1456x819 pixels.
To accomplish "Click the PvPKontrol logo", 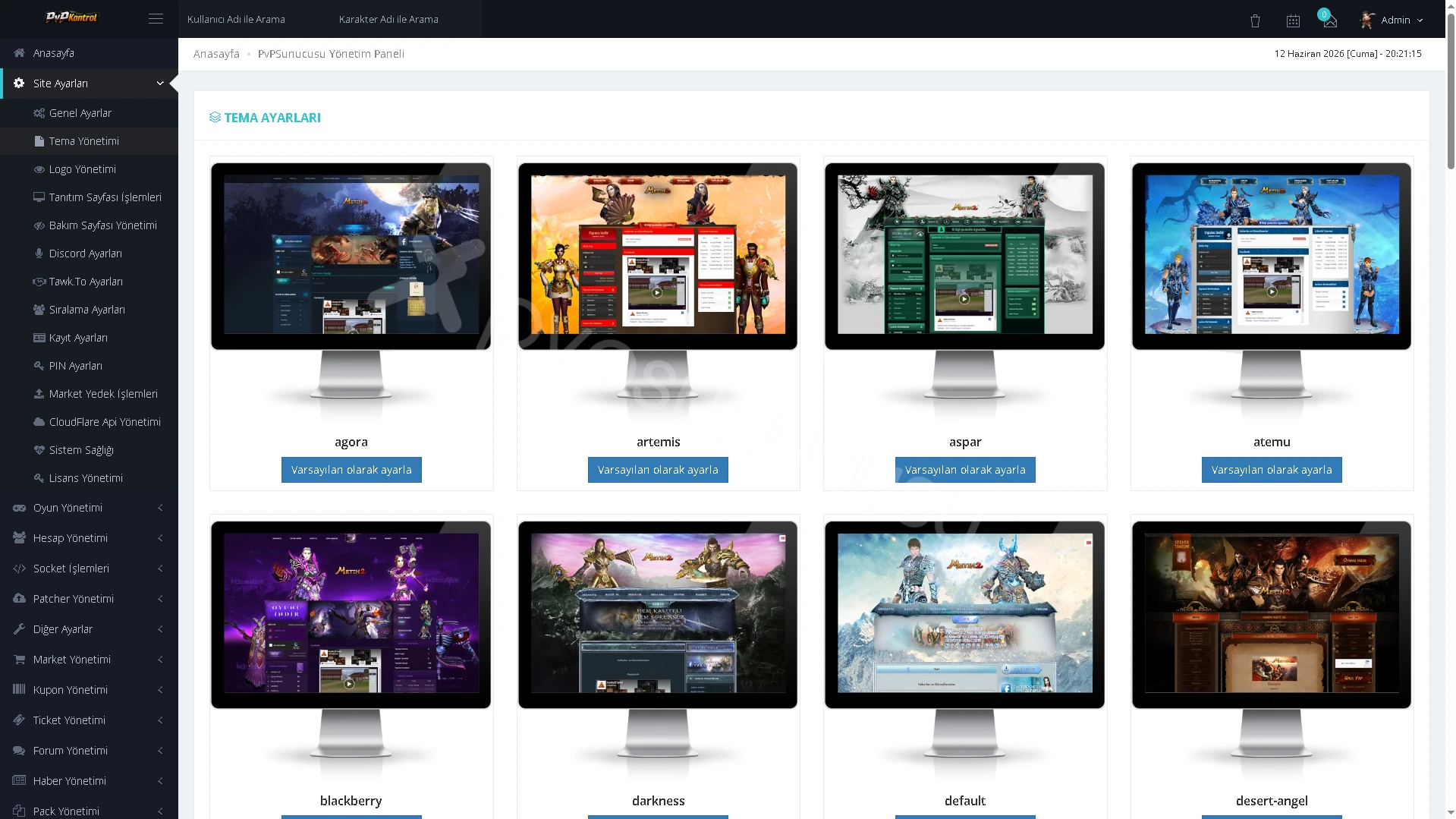I will click(71, 17).
